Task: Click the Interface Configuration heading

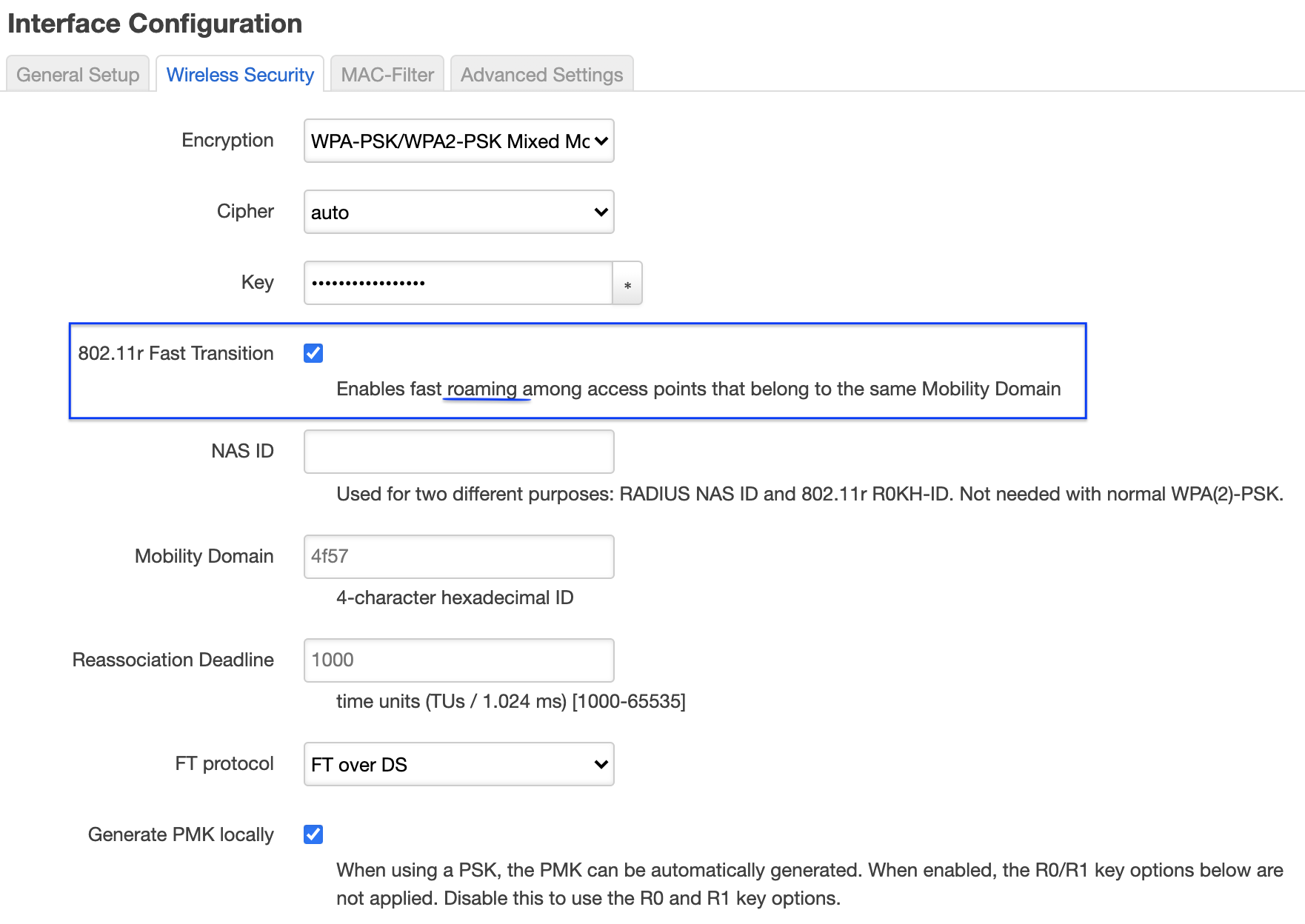Action: coord(155,24)
